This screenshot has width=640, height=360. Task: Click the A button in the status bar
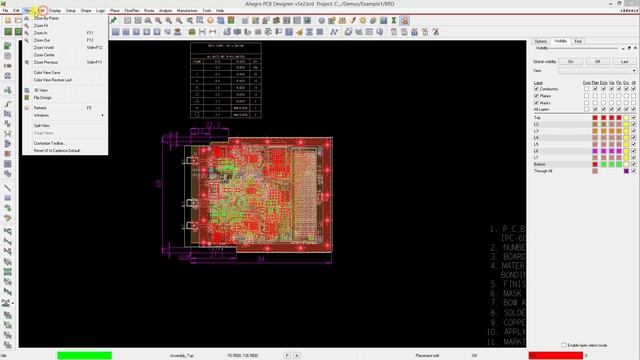[x=297, y=356]
